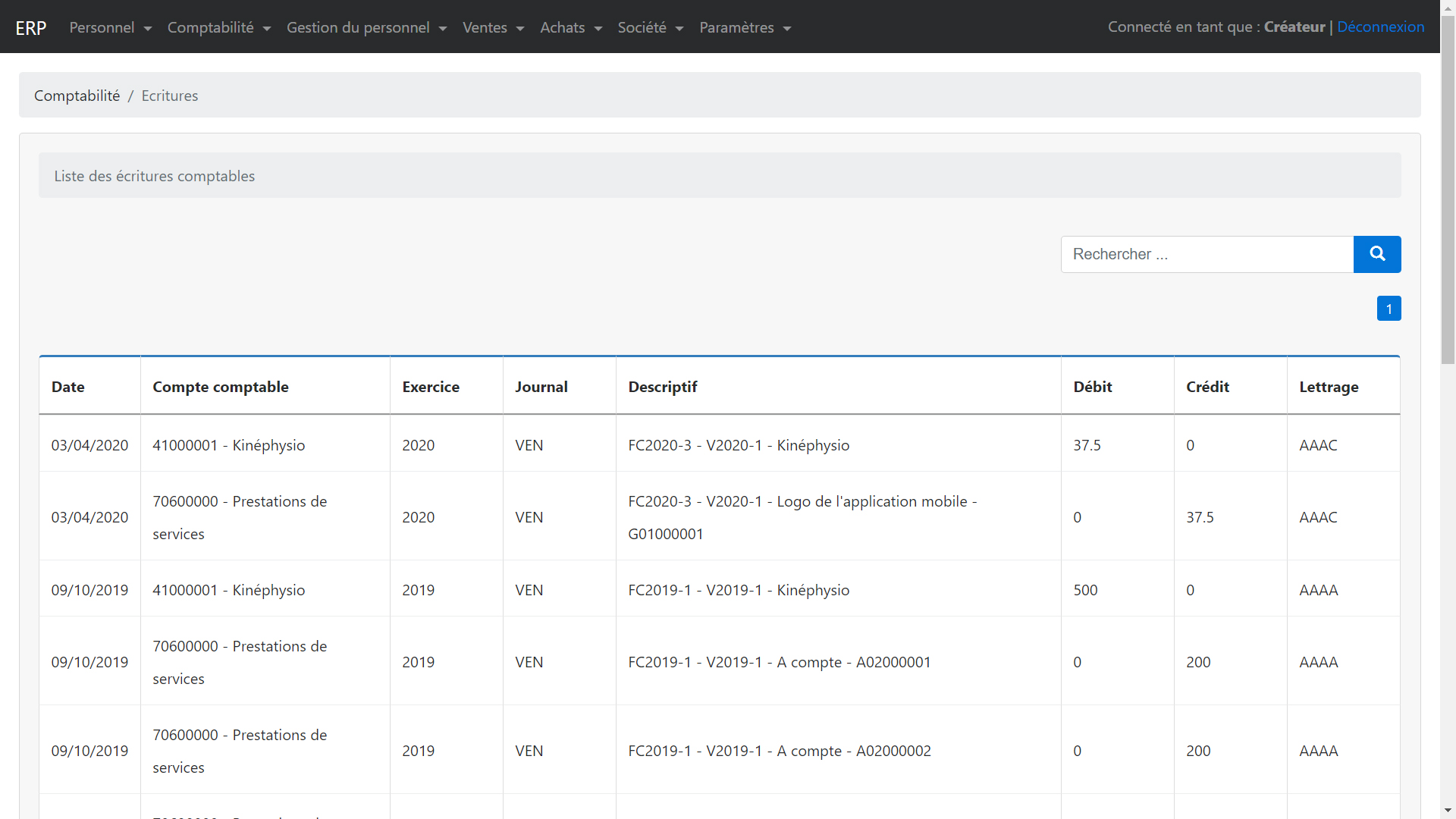Screen dimensions: 1456x819
Task: Open the Ventes menu
Action: [493, 27]
